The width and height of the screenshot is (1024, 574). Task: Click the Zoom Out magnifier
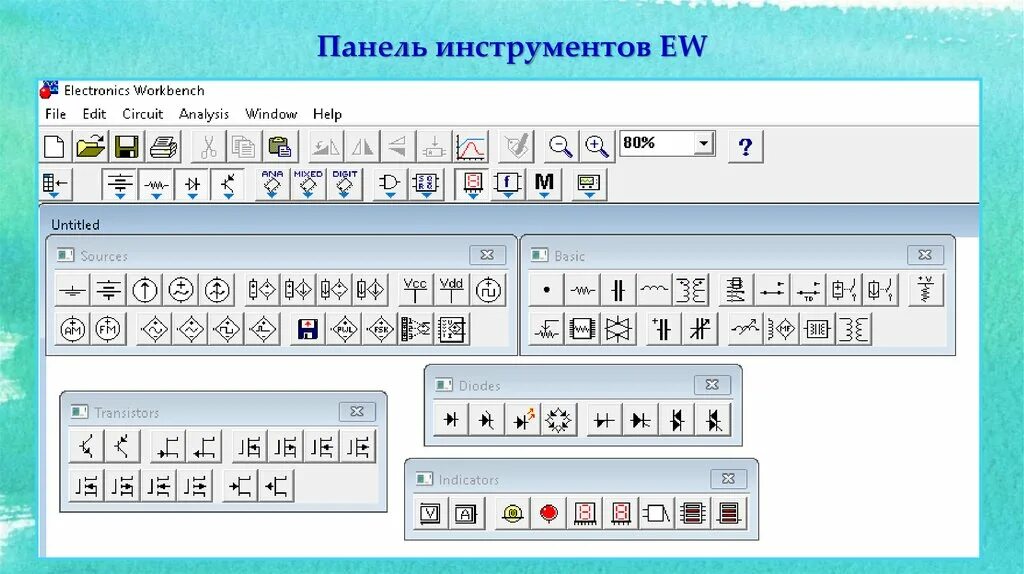(560, 146)
